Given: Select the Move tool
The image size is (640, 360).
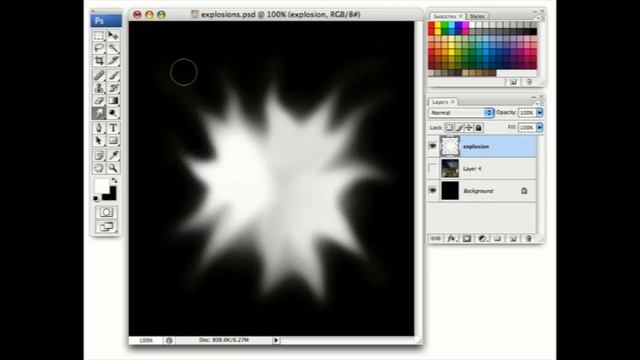Looking at the screenshot, I should pyautogui.click(x=113, y=36).
